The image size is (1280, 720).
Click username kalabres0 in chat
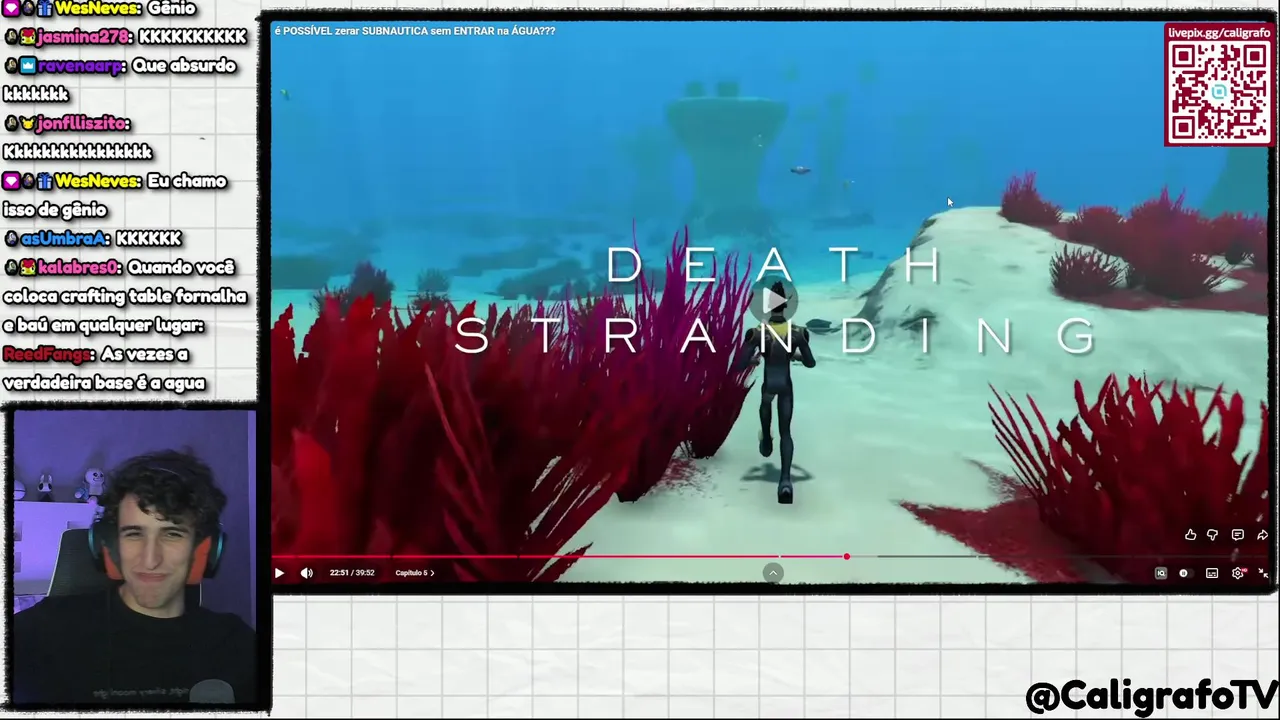[x=79, y=267]
